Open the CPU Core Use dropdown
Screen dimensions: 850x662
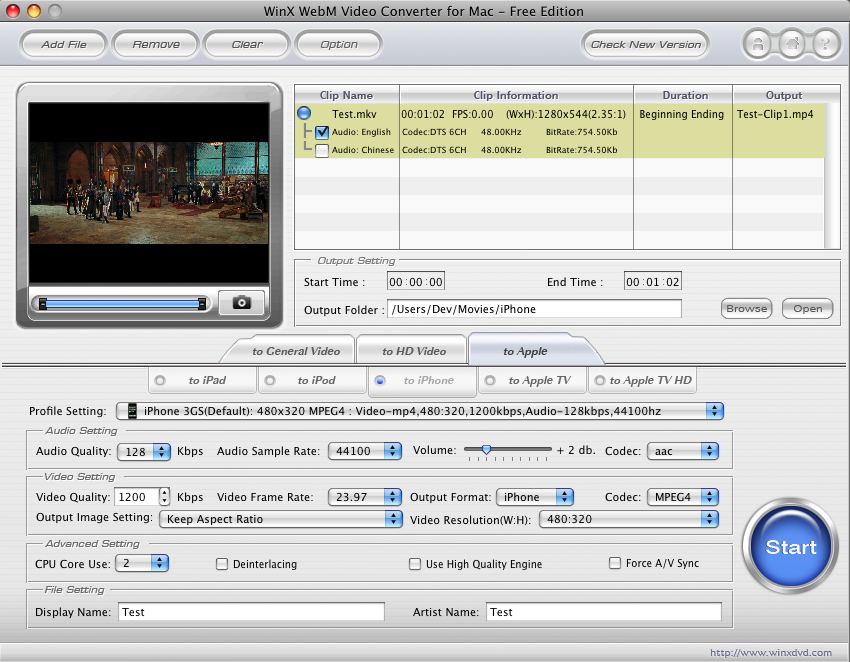(x=142, y=563)
